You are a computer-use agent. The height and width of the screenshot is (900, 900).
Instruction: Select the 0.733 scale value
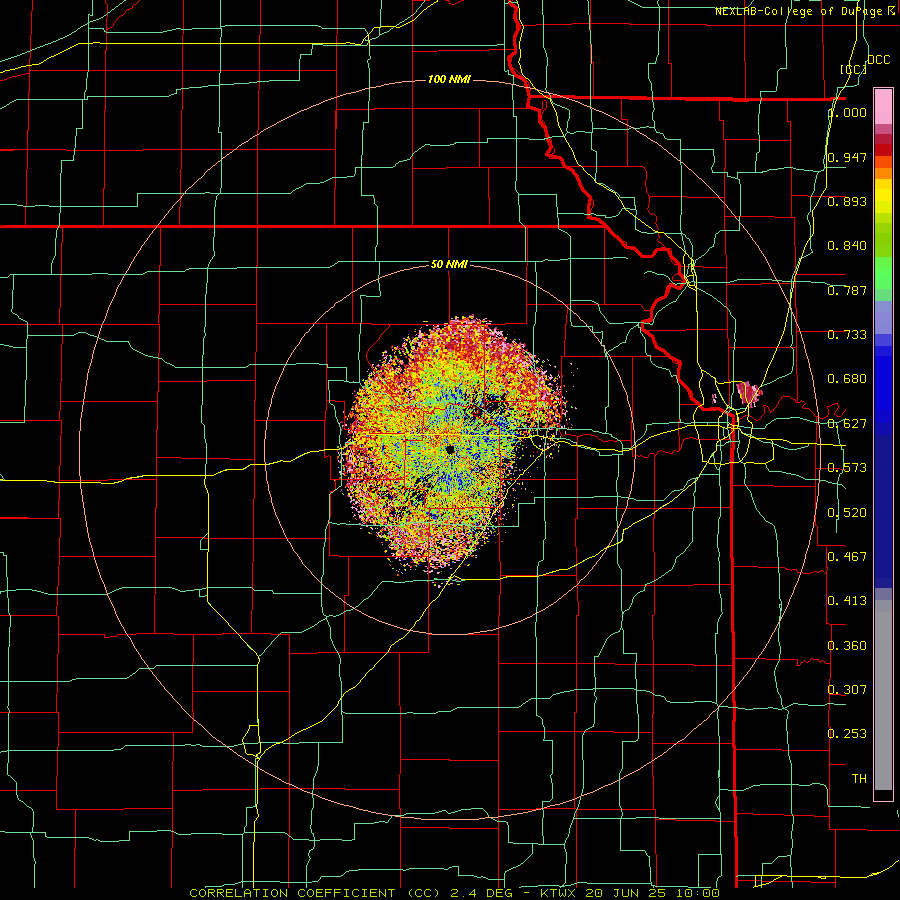pos(847,335)
